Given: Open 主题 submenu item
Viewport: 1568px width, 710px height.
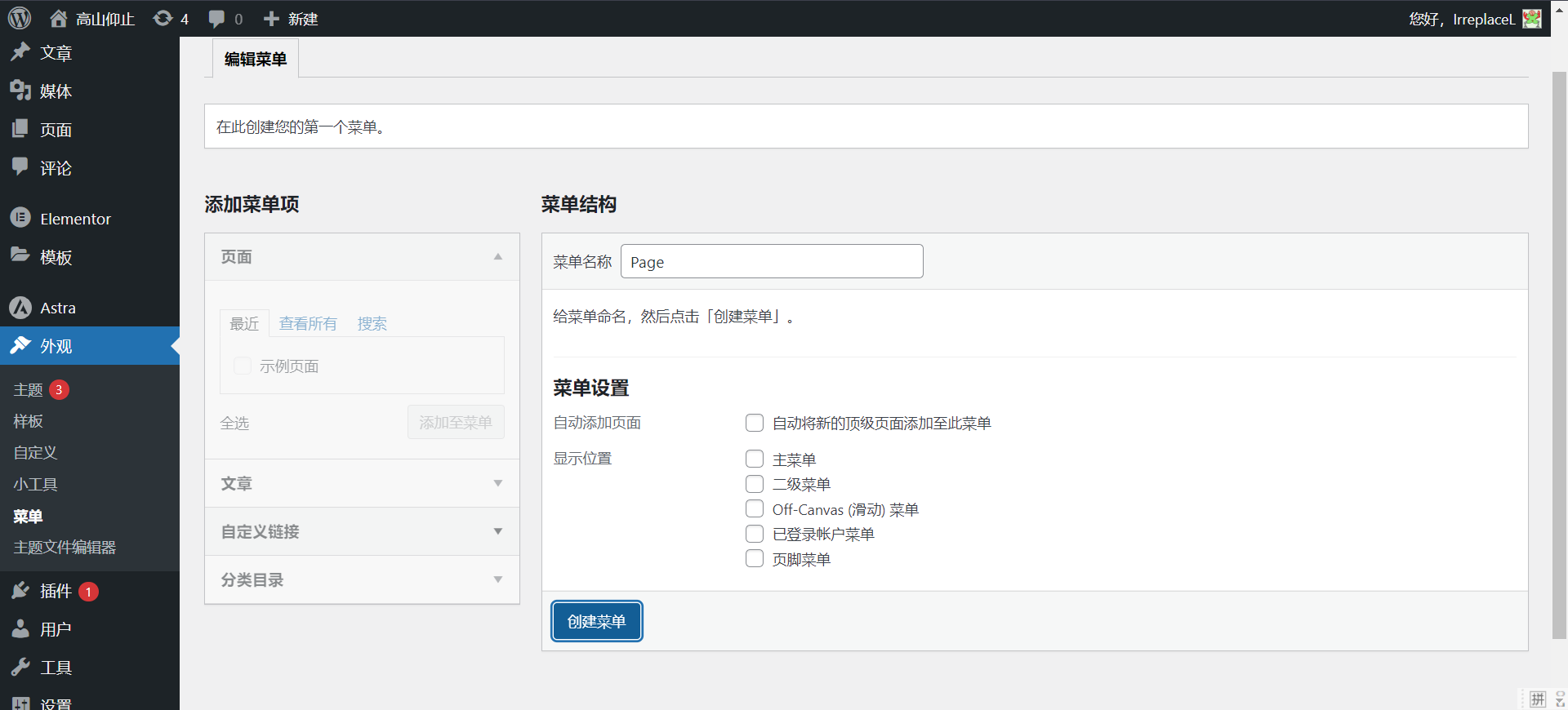Looking at the screenshot, I should pos(28,389).
